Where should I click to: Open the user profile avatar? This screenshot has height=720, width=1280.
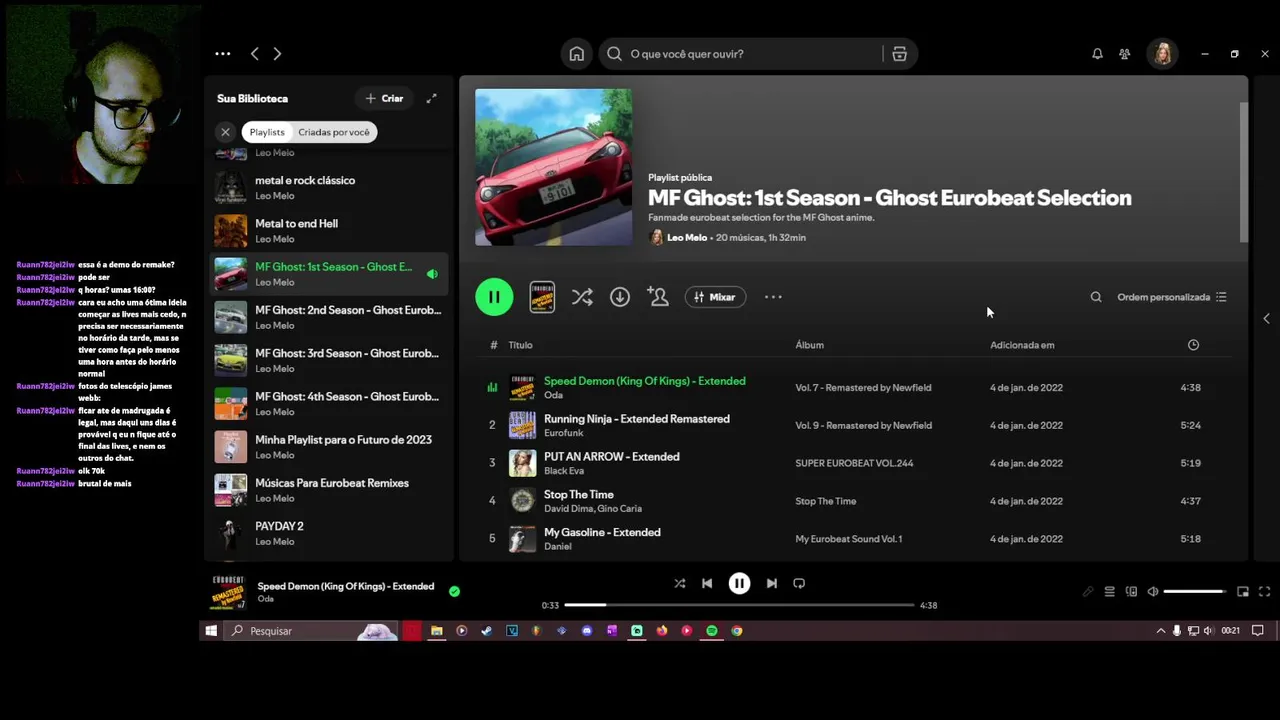pos(1162,54)
